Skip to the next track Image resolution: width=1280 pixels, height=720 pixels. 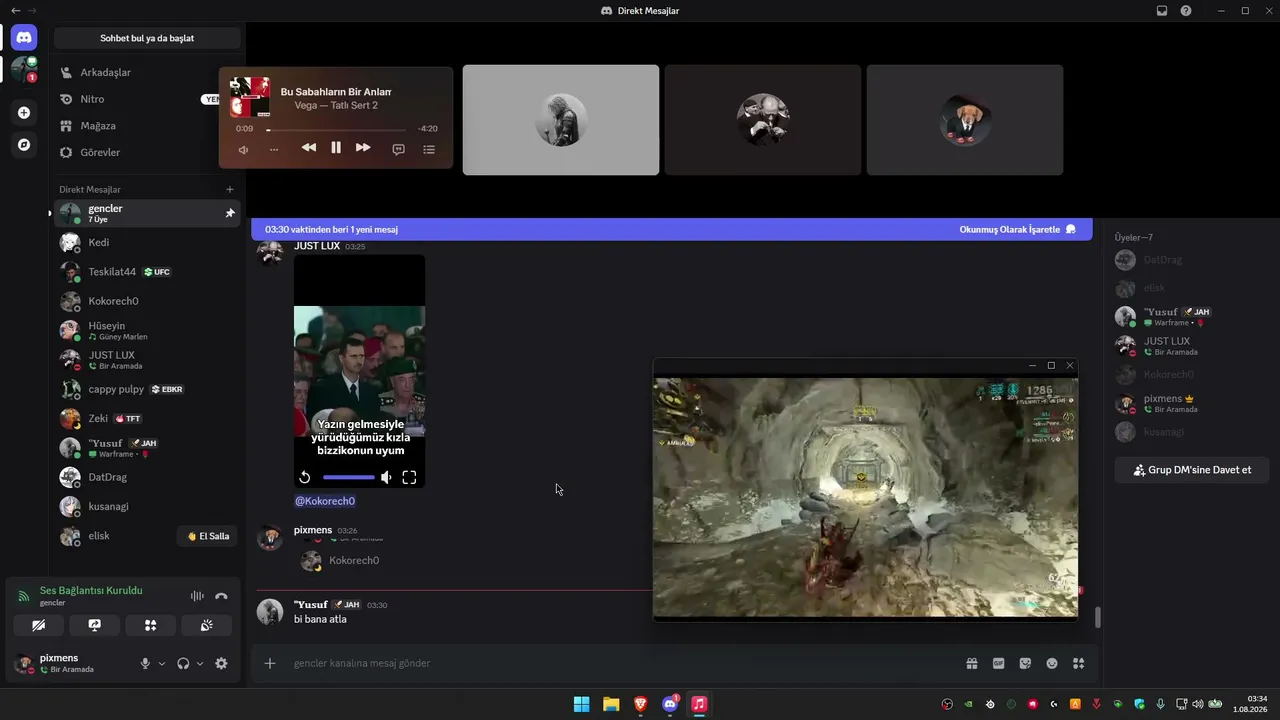pos(363,148)
